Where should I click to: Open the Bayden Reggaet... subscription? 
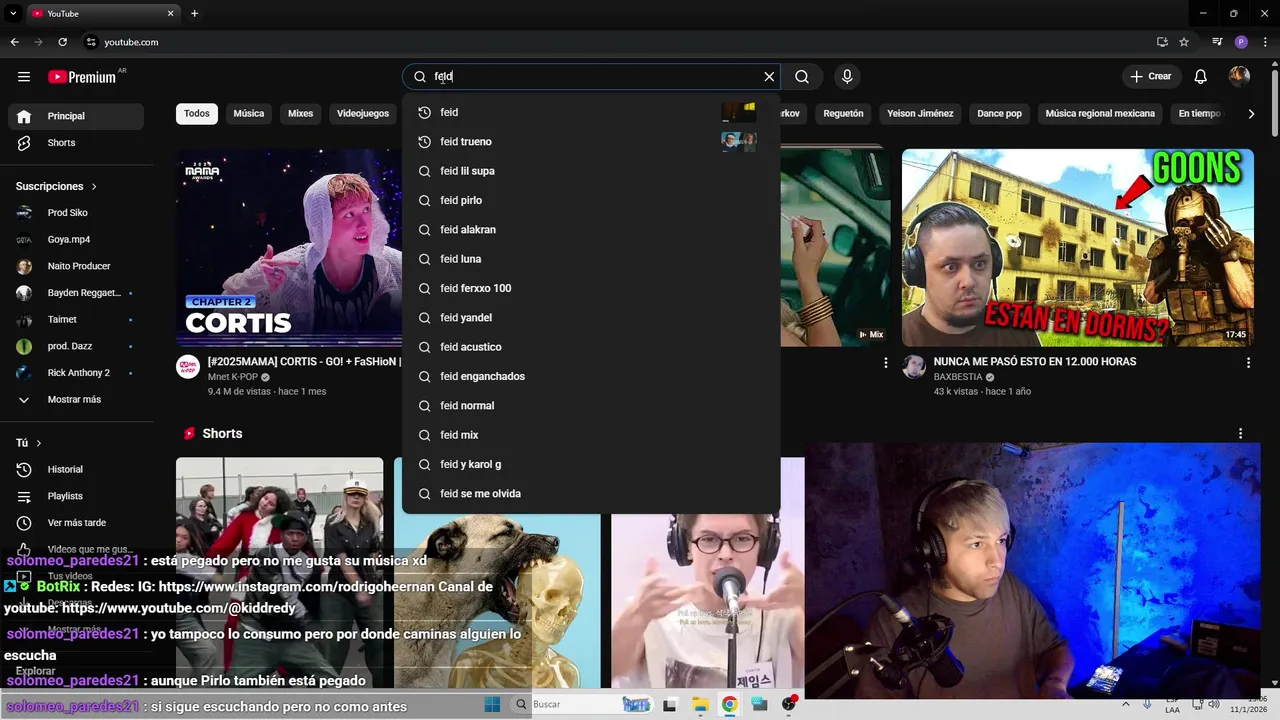76,293
